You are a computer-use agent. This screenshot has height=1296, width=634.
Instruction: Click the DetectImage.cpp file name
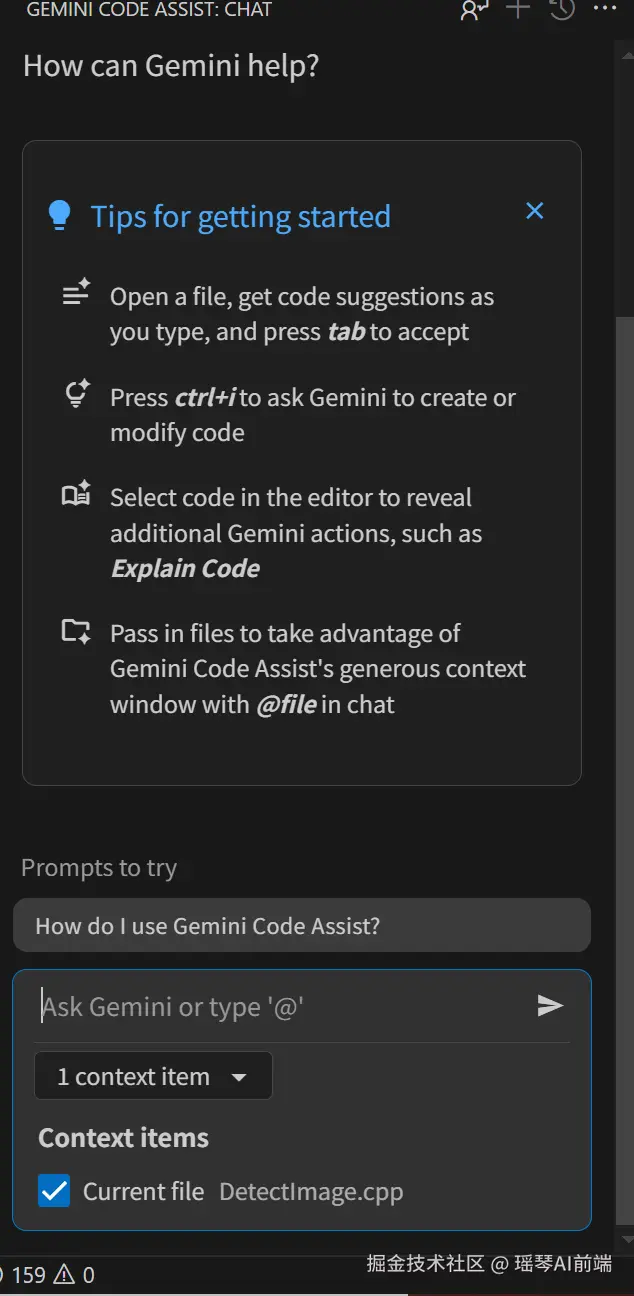(x=311, y=1192)
